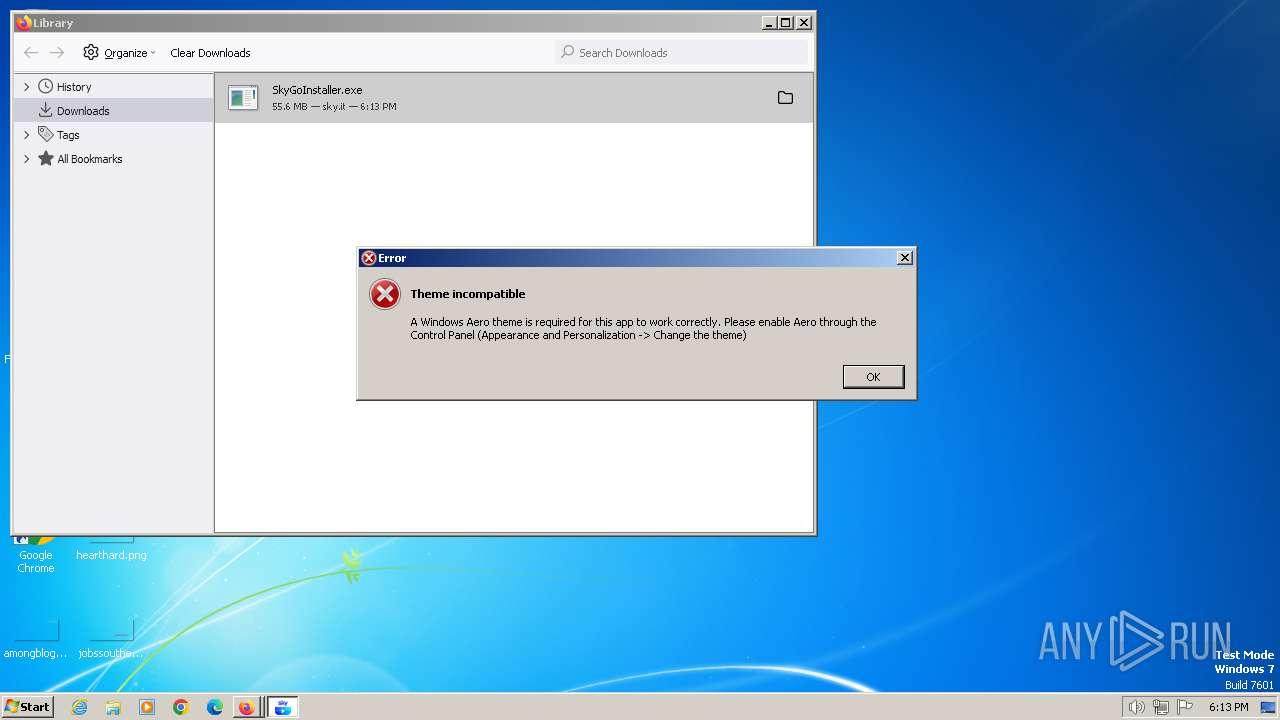The width and height of the screenshot is (1280, 720).
Task: Maximize the Library window
Action: pyautogui.click(x=786, y=22)
